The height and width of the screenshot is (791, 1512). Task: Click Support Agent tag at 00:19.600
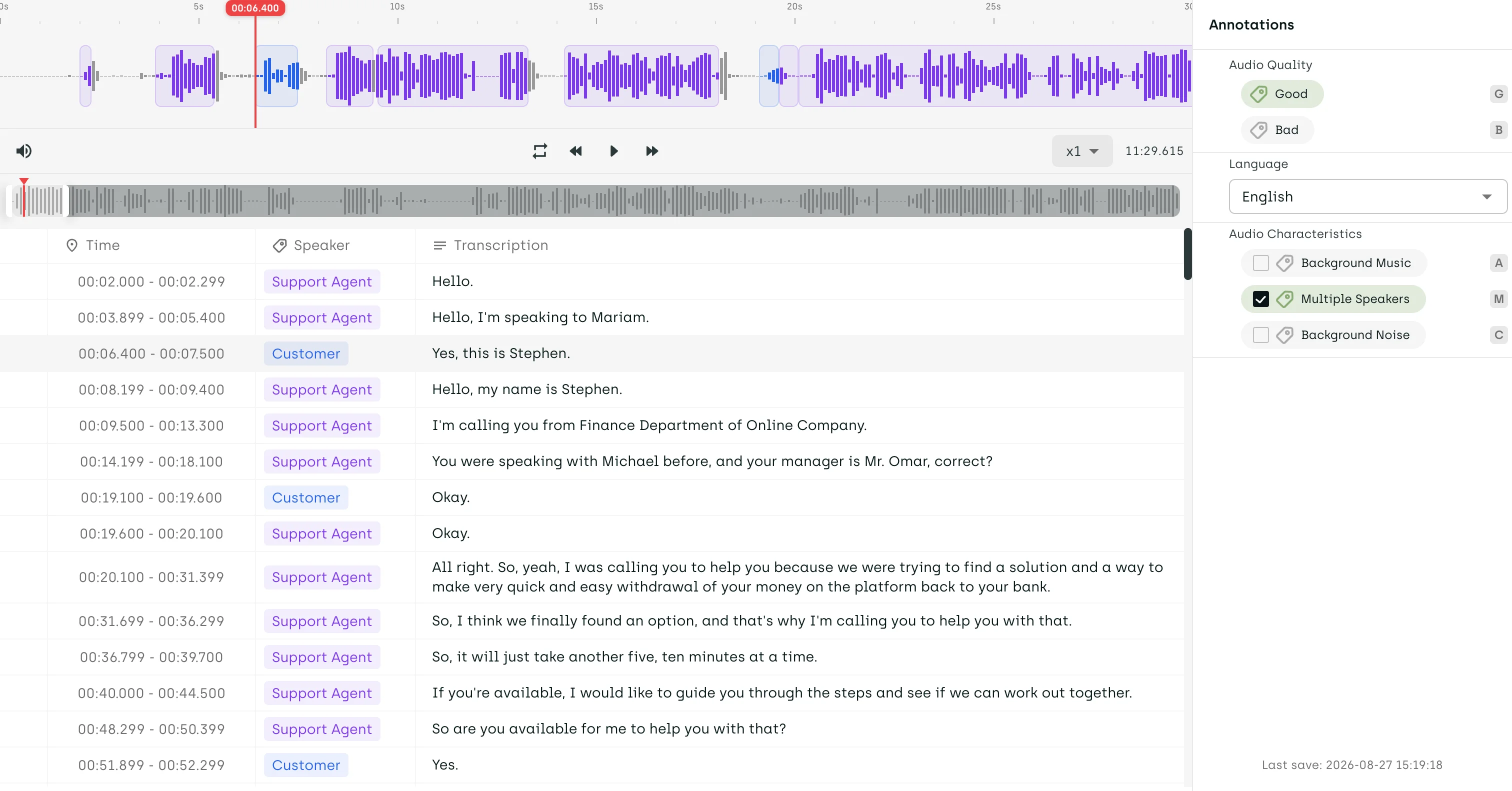pyautogui.click(x=321, y=533)
